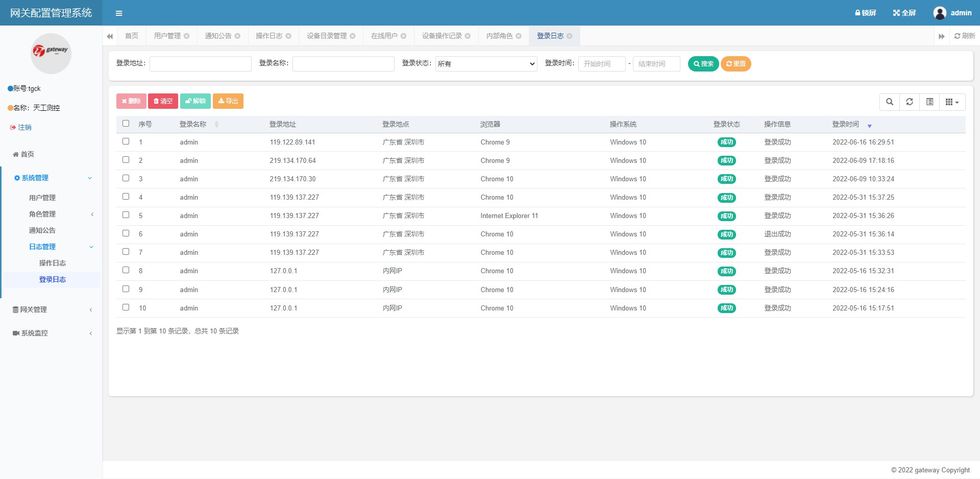Click the table refresh icon
Viewport: 980px width, 479px height.
tap(909, 102)
